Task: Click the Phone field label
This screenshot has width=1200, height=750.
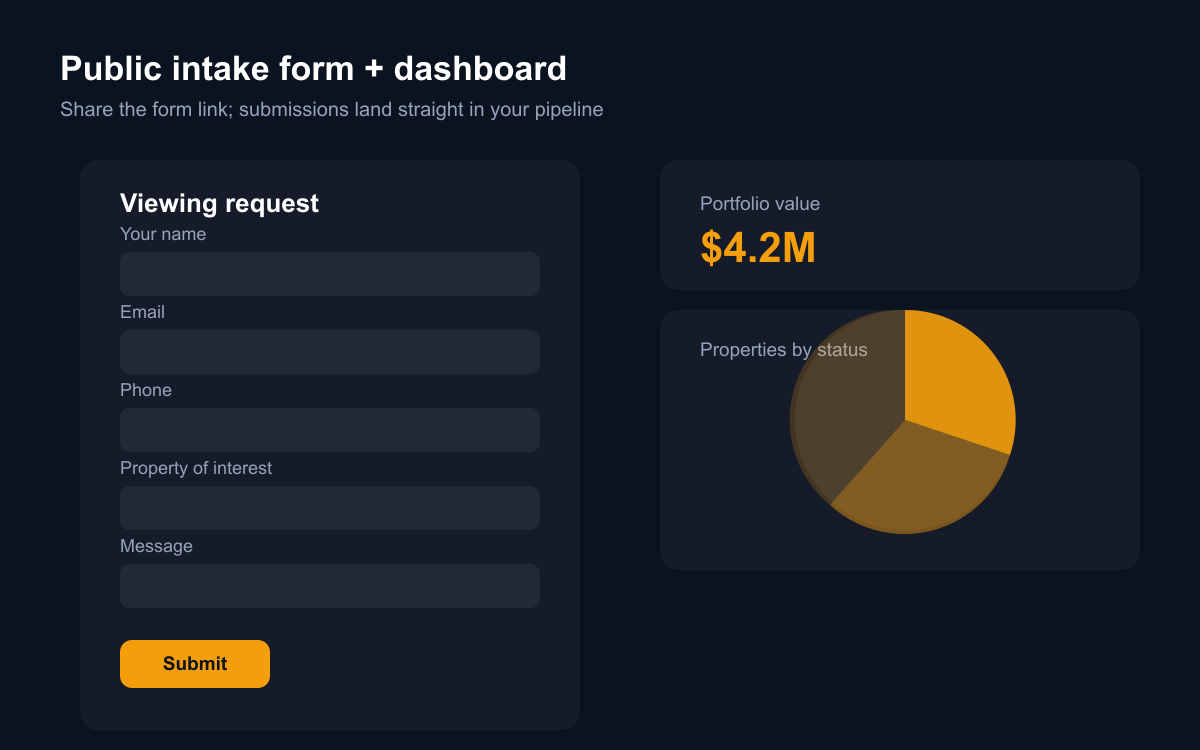Action: [x=146, y=390]
